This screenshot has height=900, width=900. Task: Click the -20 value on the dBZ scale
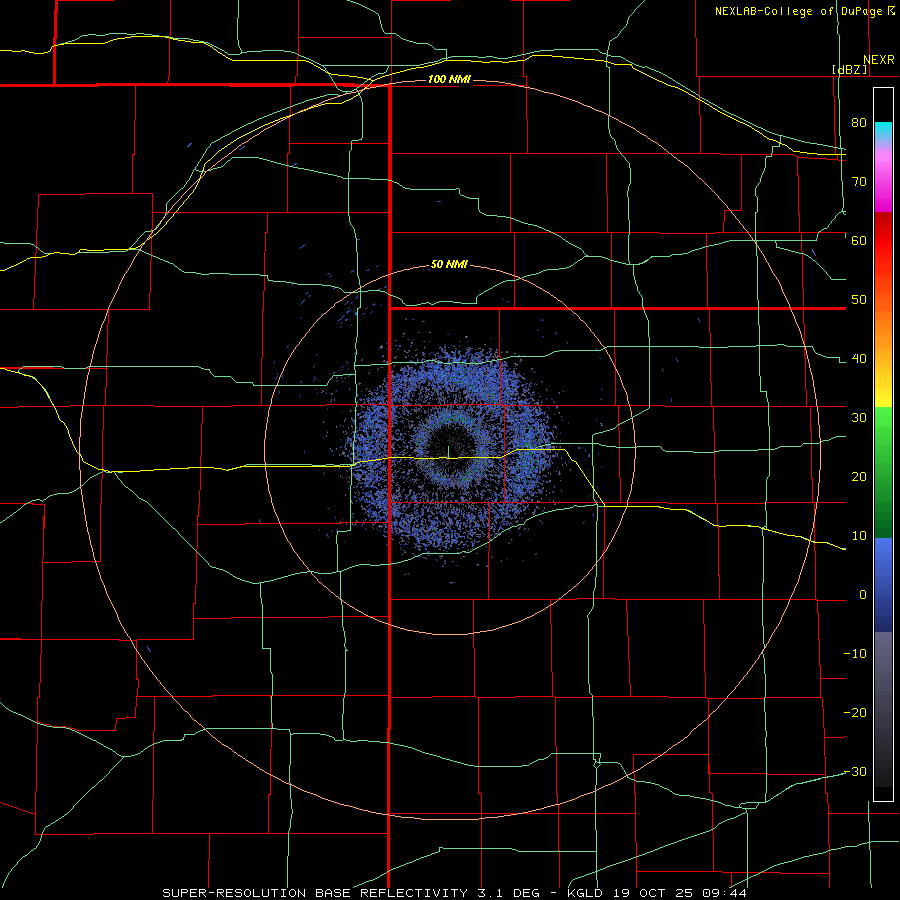pos(855,713)
